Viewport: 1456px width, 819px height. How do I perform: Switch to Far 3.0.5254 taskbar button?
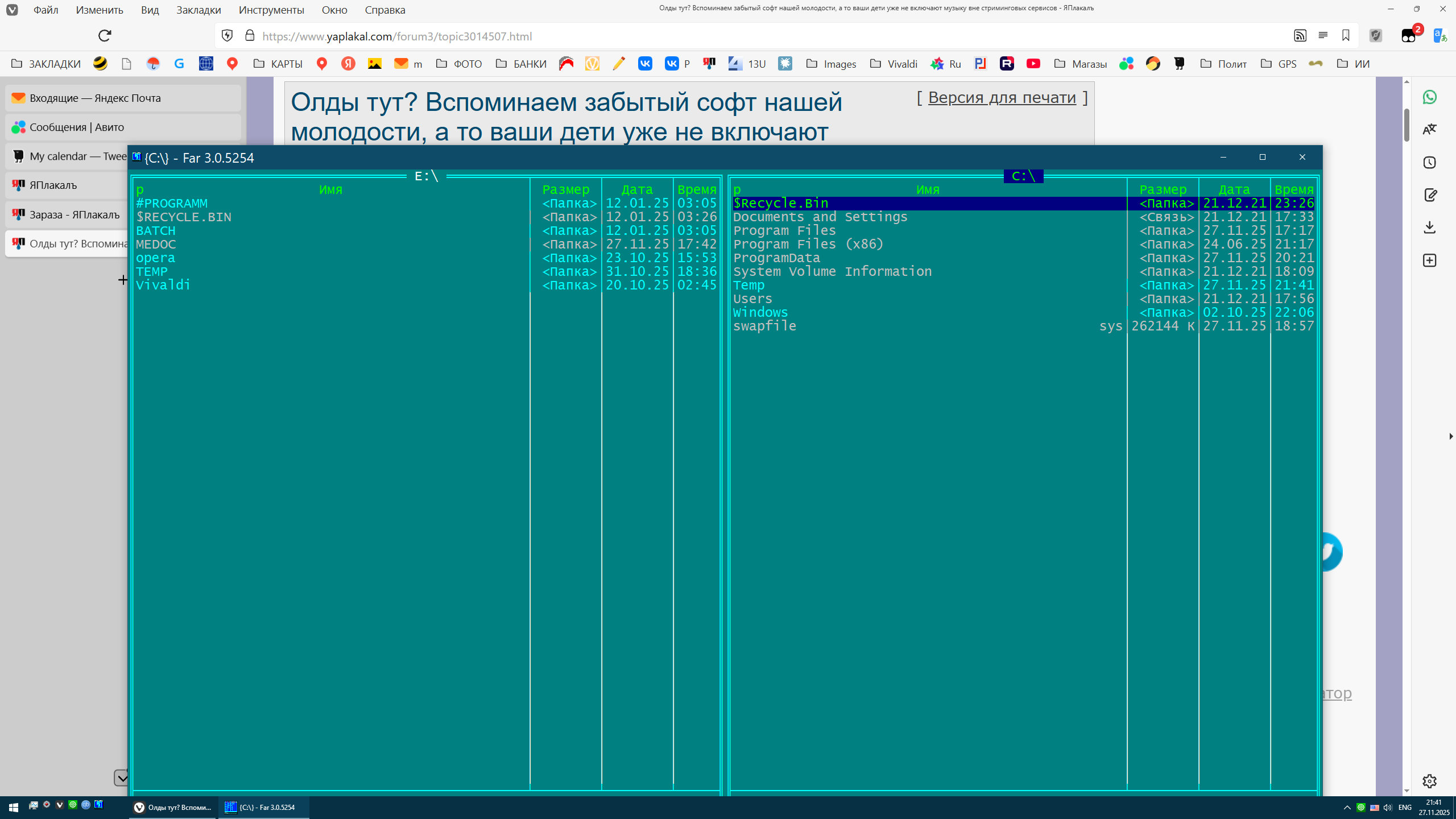263,807
